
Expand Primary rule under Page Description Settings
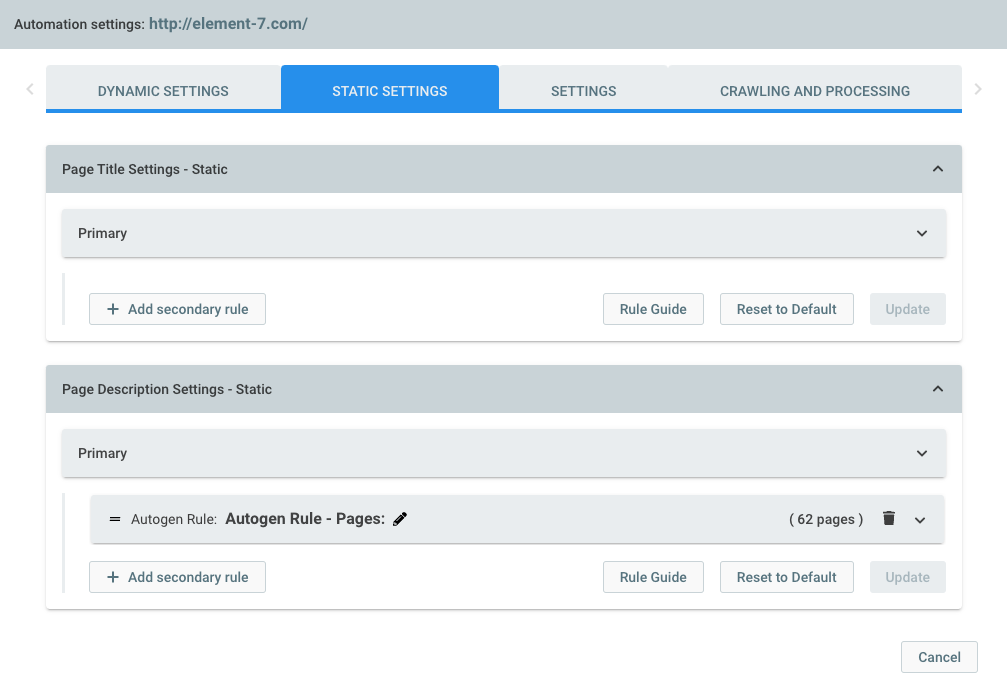[922, 453]
